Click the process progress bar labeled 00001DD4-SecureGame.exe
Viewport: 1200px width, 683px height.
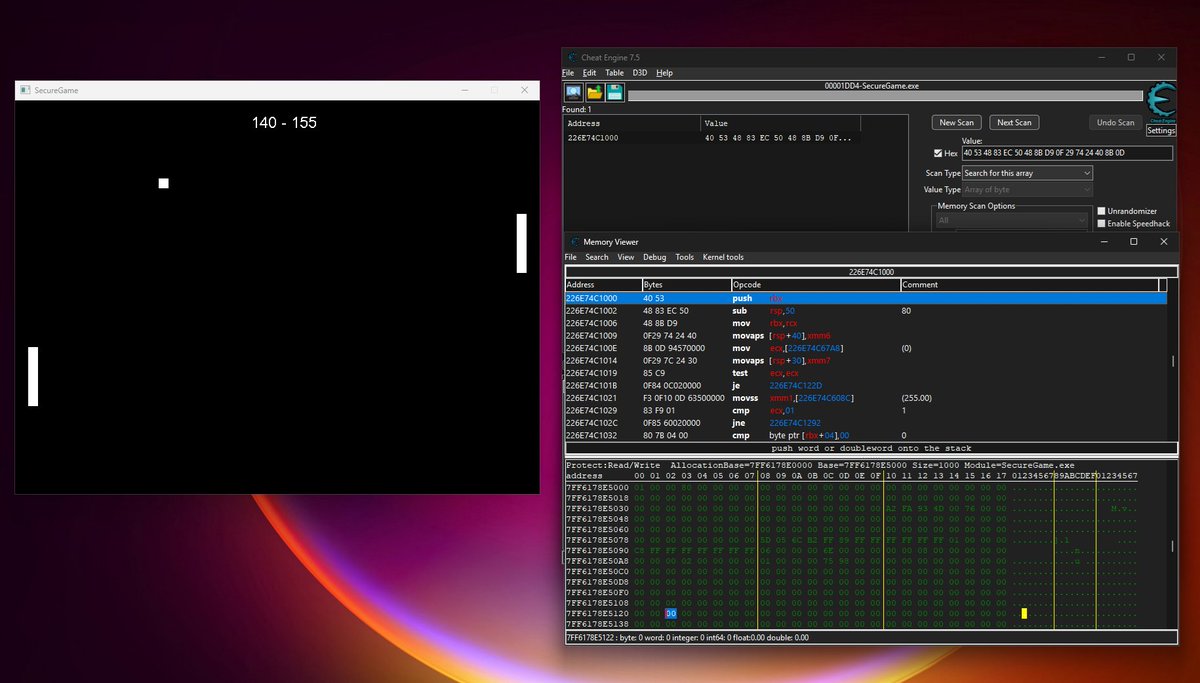885,96
